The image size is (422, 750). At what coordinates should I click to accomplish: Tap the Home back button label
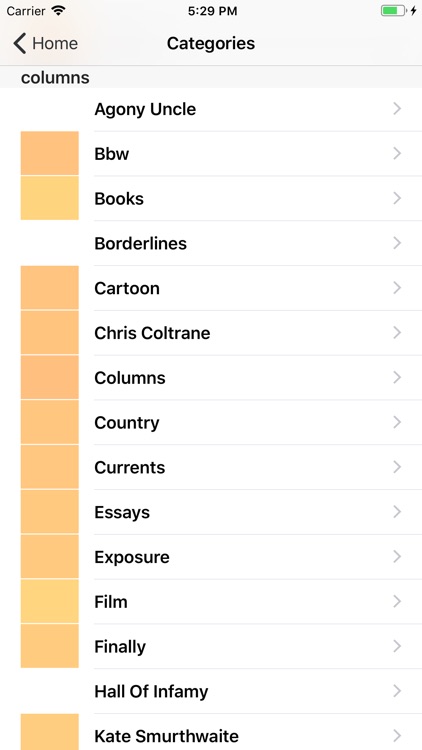point(55,44)
